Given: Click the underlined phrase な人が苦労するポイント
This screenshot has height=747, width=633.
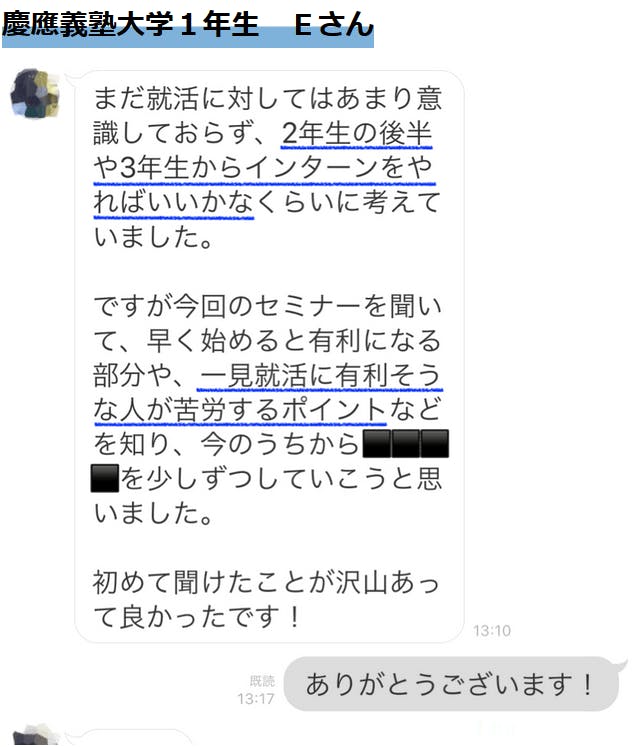Looking at the screenshot, I should click(x=240, y=410).
